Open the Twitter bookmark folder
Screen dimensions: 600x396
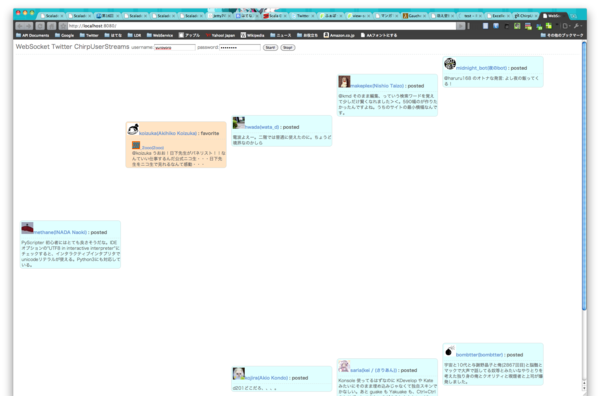[89, 35]
